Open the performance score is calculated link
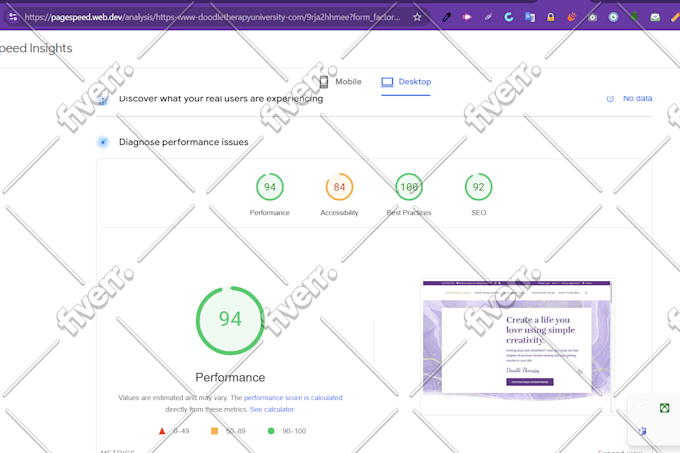The image size is (680, 453). (293, 398)
